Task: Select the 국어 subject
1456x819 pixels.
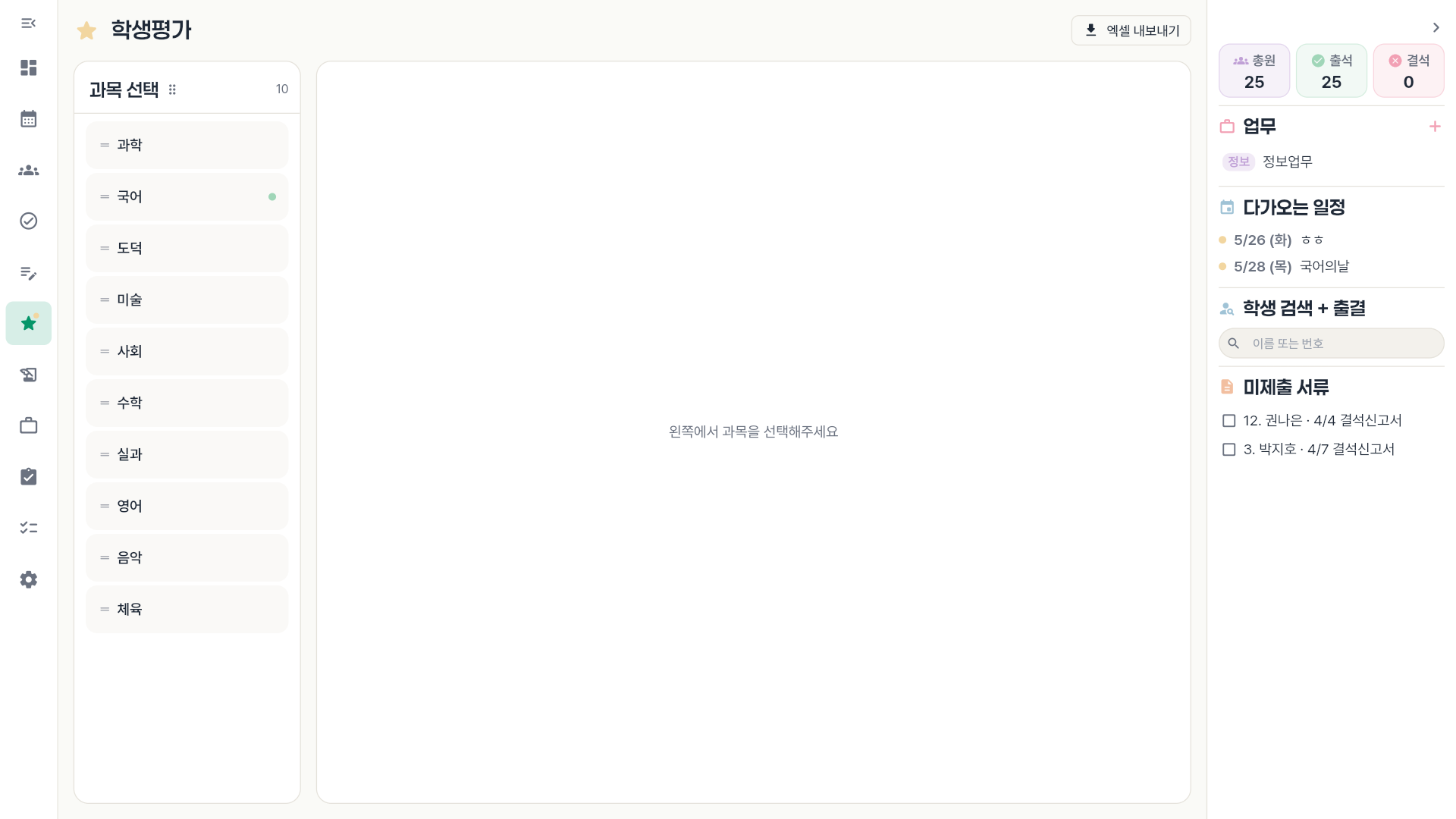Action: tap(187, 196)
